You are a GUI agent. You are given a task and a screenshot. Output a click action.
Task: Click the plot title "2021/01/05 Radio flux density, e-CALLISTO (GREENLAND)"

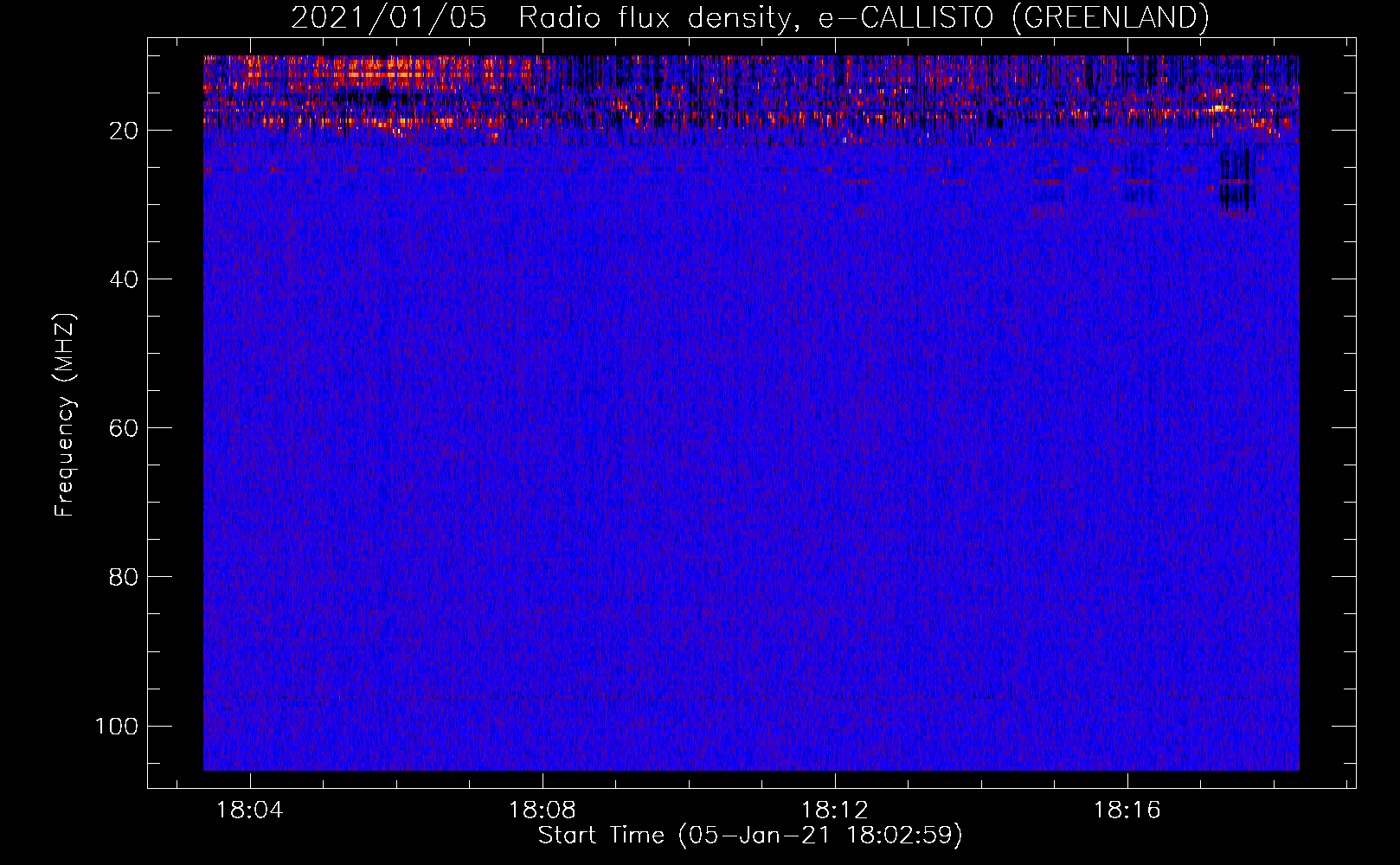[x=749, y=17]
